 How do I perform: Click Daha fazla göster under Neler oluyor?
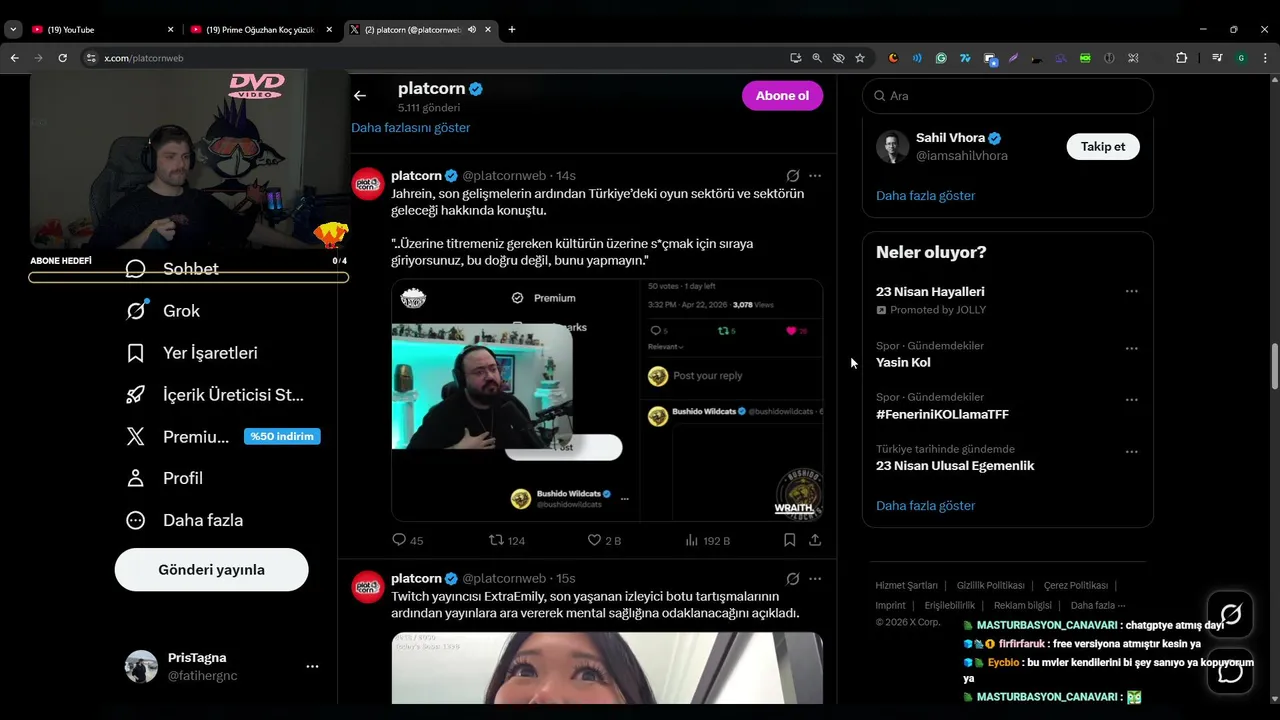[x=925, y=506]
